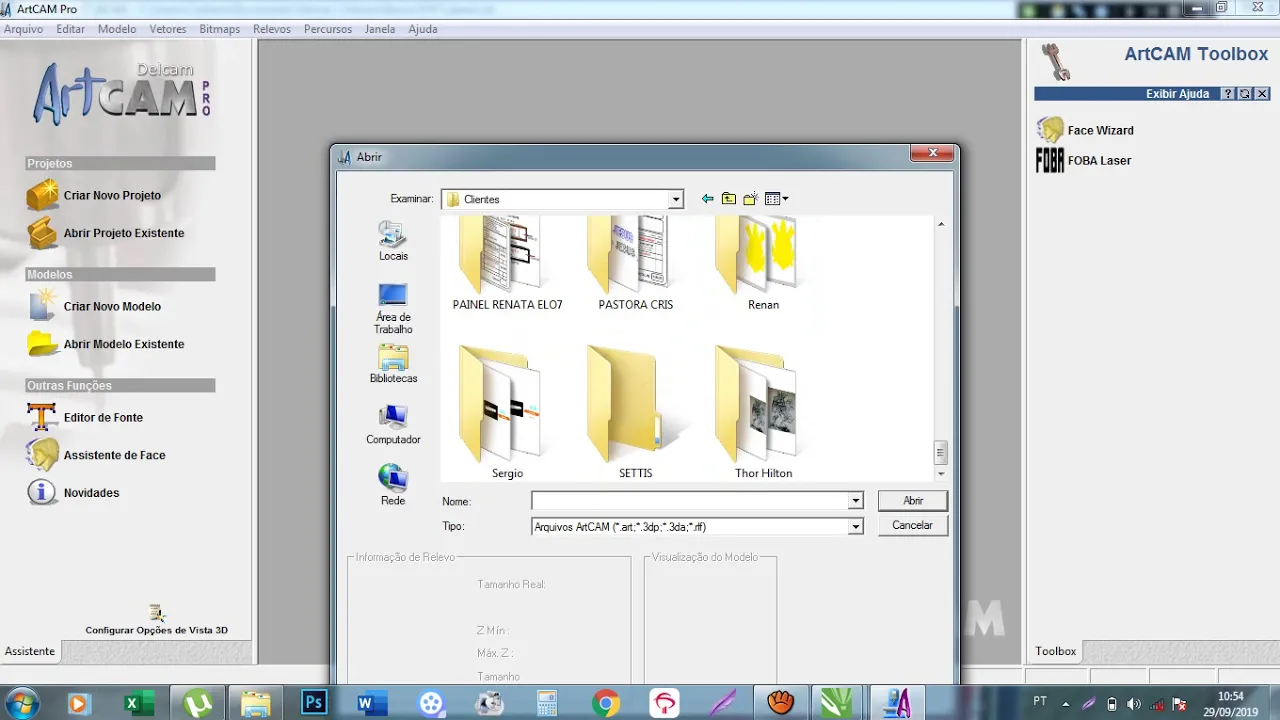Select the PAINEL RENATA ELO7 folder
Screen dimensions: 1280x720
tap(508, 262)
